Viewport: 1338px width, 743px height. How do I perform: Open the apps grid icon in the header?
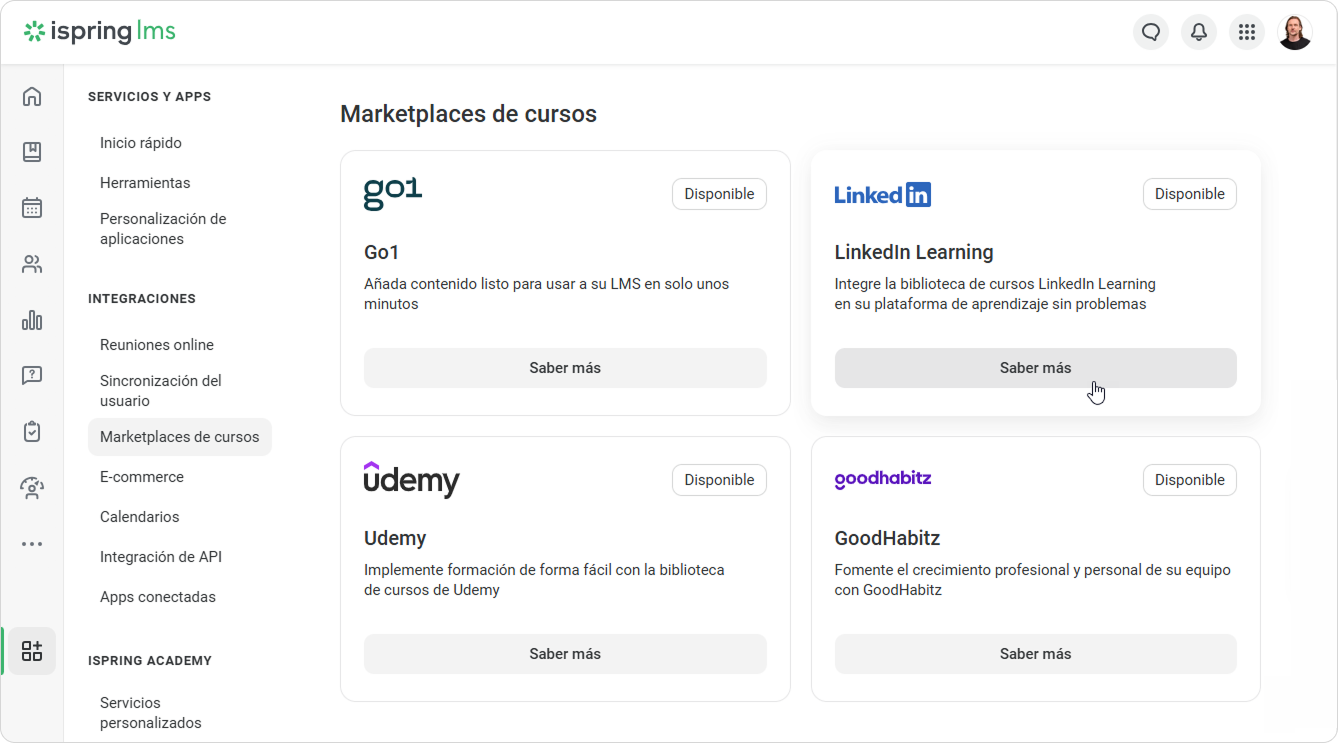(x=1247, y=32)
